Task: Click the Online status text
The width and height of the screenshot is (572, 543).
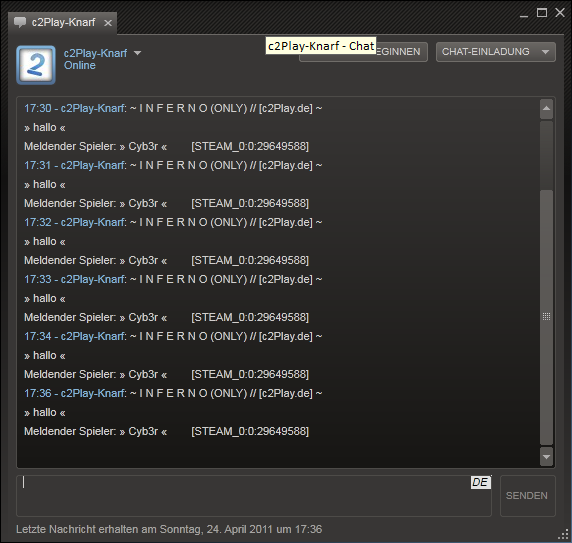Action: click(x=80, y=65)
